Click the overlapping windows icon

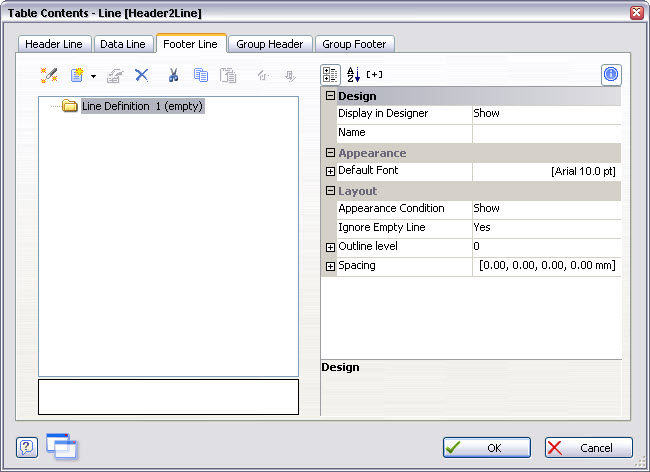(62, 446)
